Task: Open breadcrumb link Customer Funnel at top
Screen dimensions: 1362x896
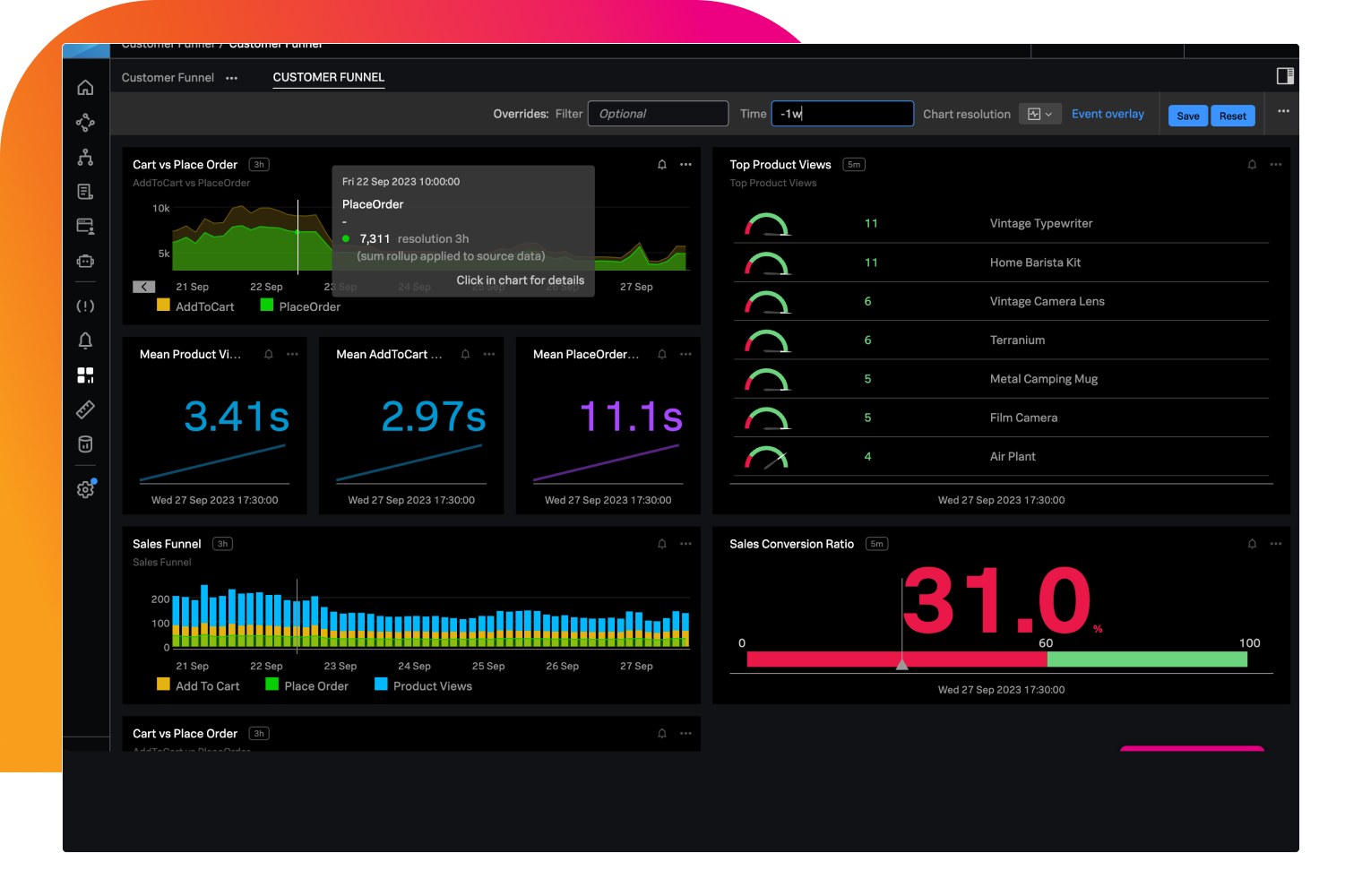Action: [x=168, y=44]
